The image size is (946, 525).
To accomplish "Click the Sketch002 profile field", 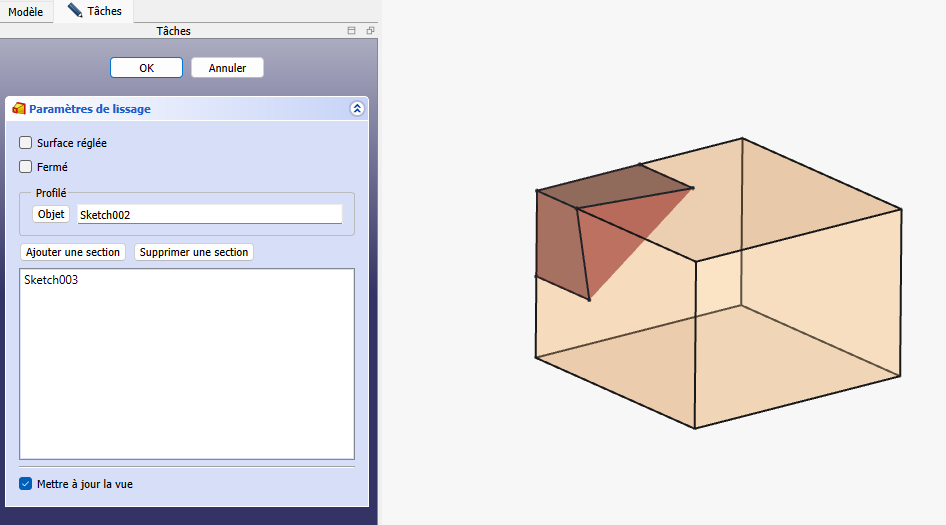I will click(209, 214).
